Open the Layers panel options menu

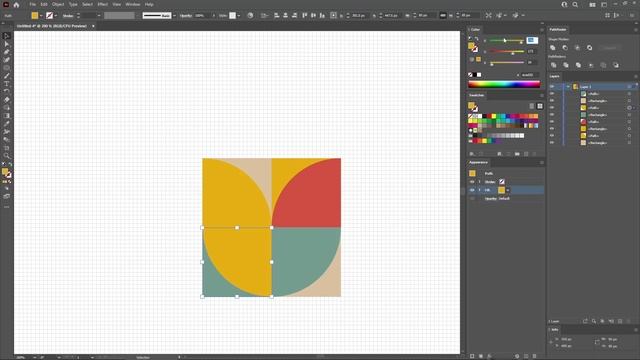pyautogui.click(x=636, y=76)
